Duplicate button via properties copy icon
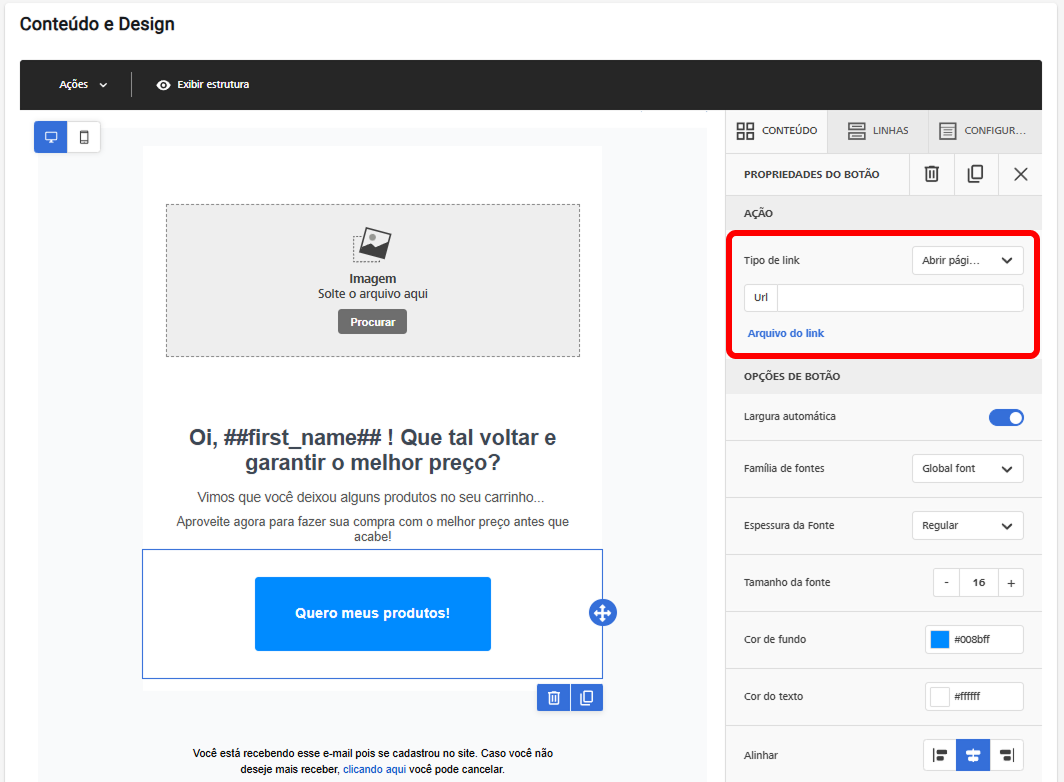1064x782 pixels. tap(975, 174)
